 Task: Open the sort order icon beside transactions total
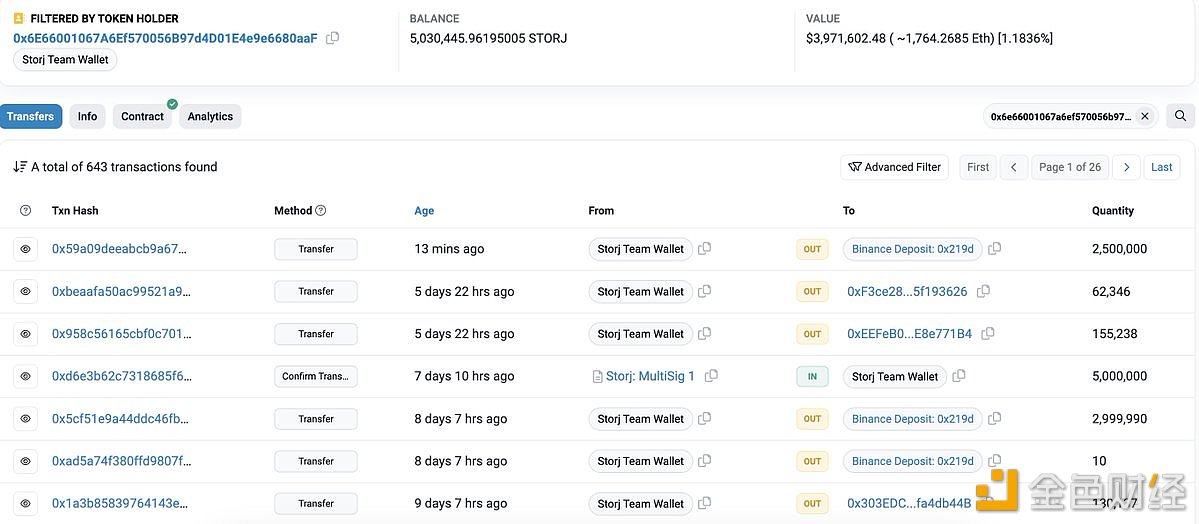[20, 167]
